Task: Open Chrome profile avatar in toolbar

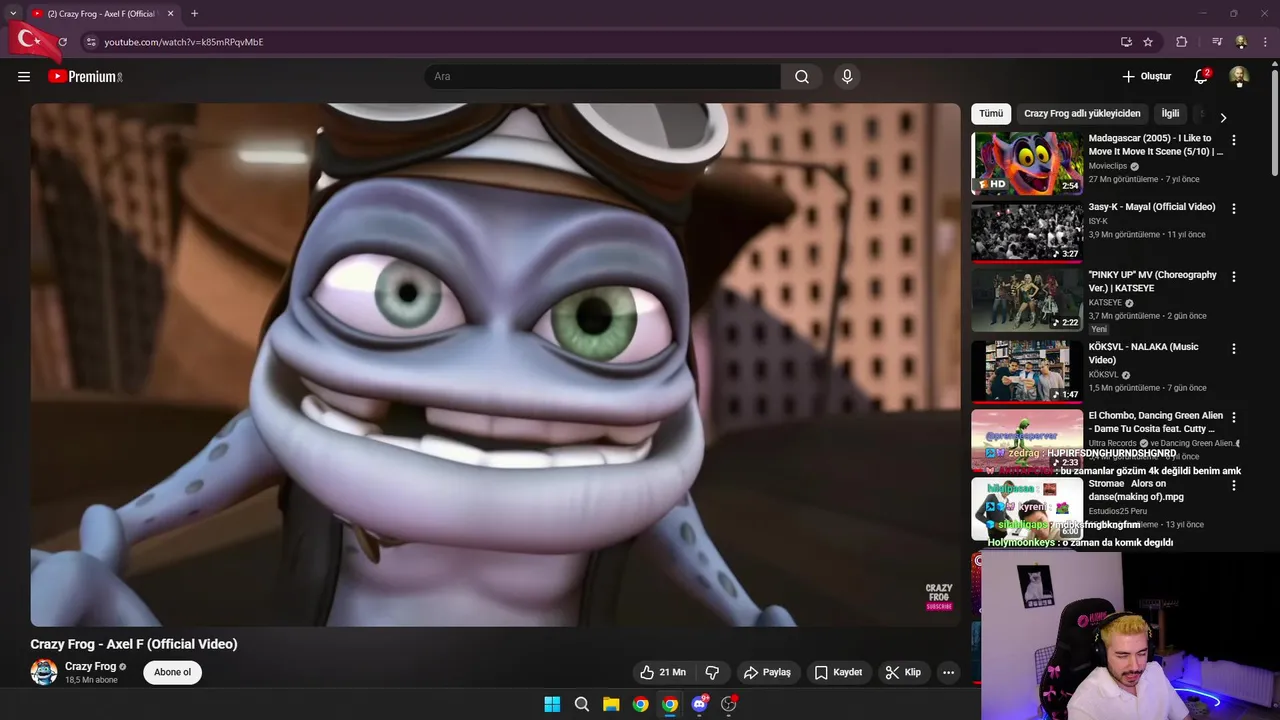Action: (1241, 42)
